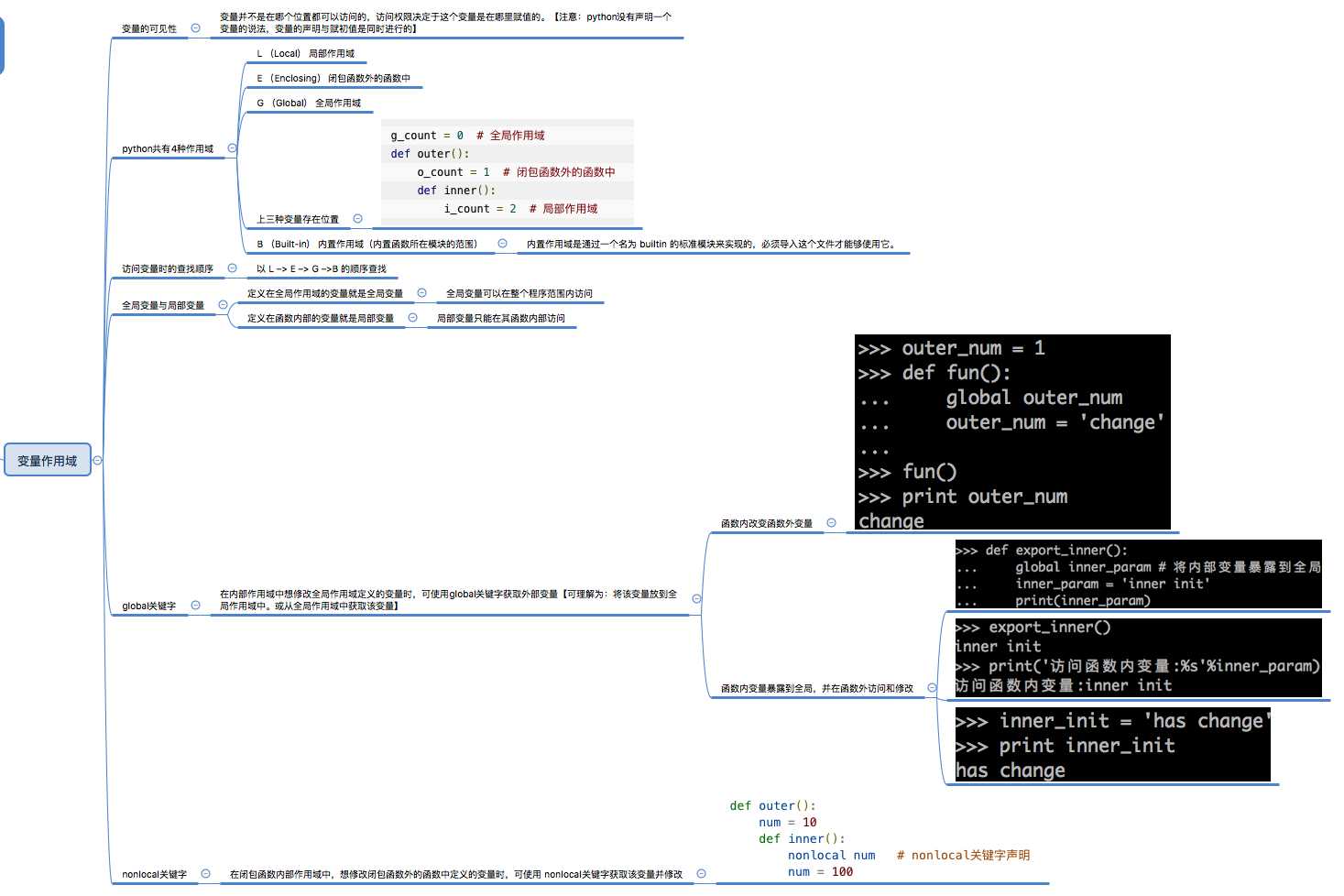This screenshot has width=1344, height=896.
Task: Click the text 以 L –> E –> G –>B 的顺序查找
Action: point(322,269)
